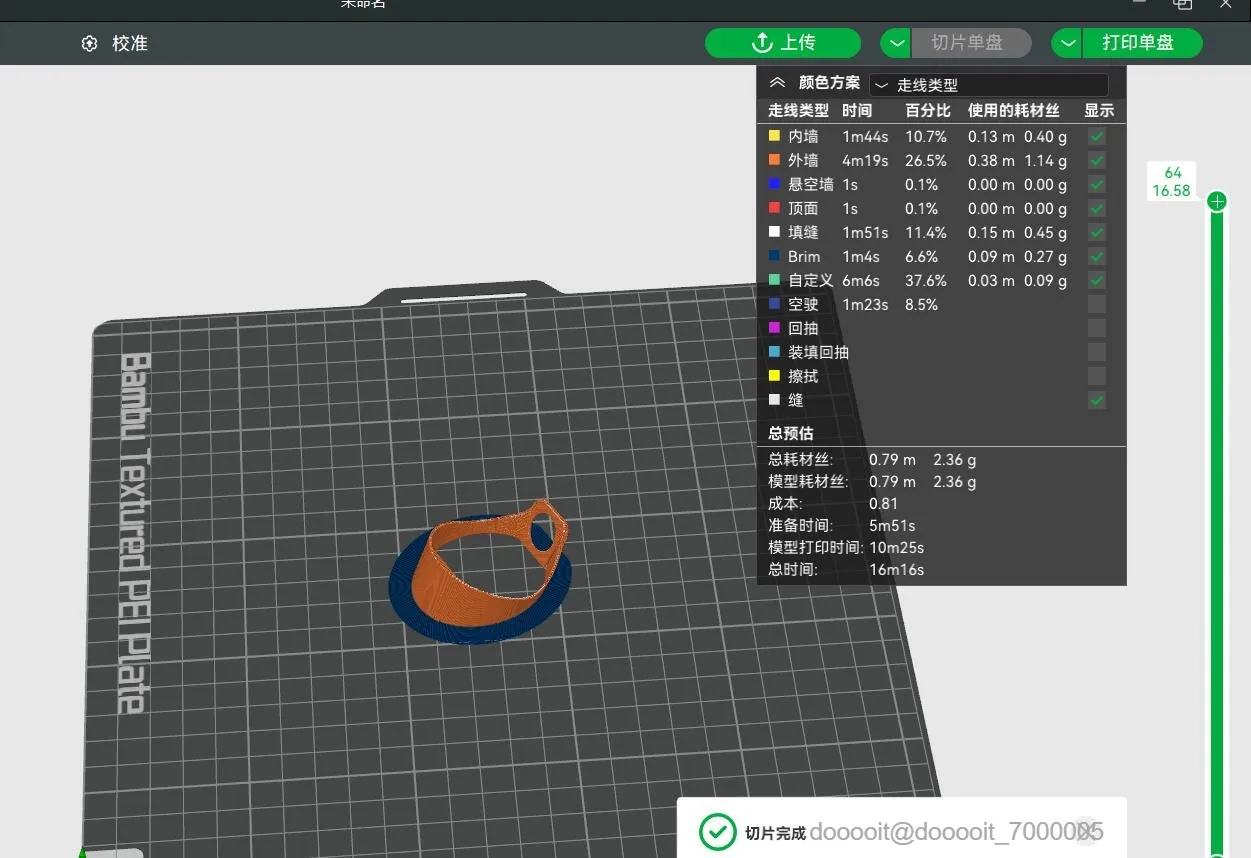Toggle display checkbox for 缝
1251x858 pixels.
(x=1097, y=400)
